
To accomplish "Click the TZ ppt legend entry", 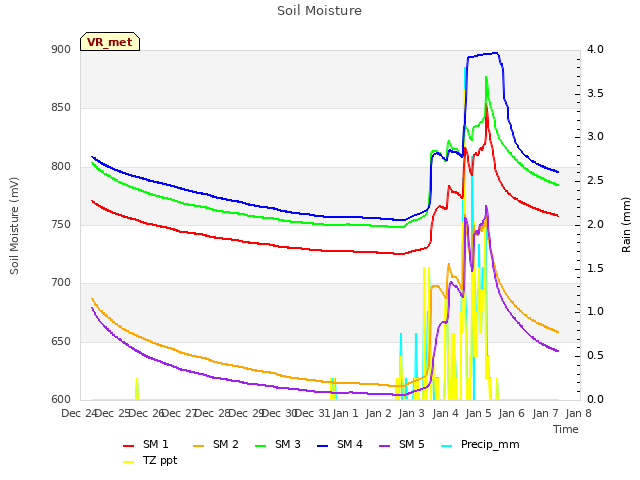I will click(150, 460).
